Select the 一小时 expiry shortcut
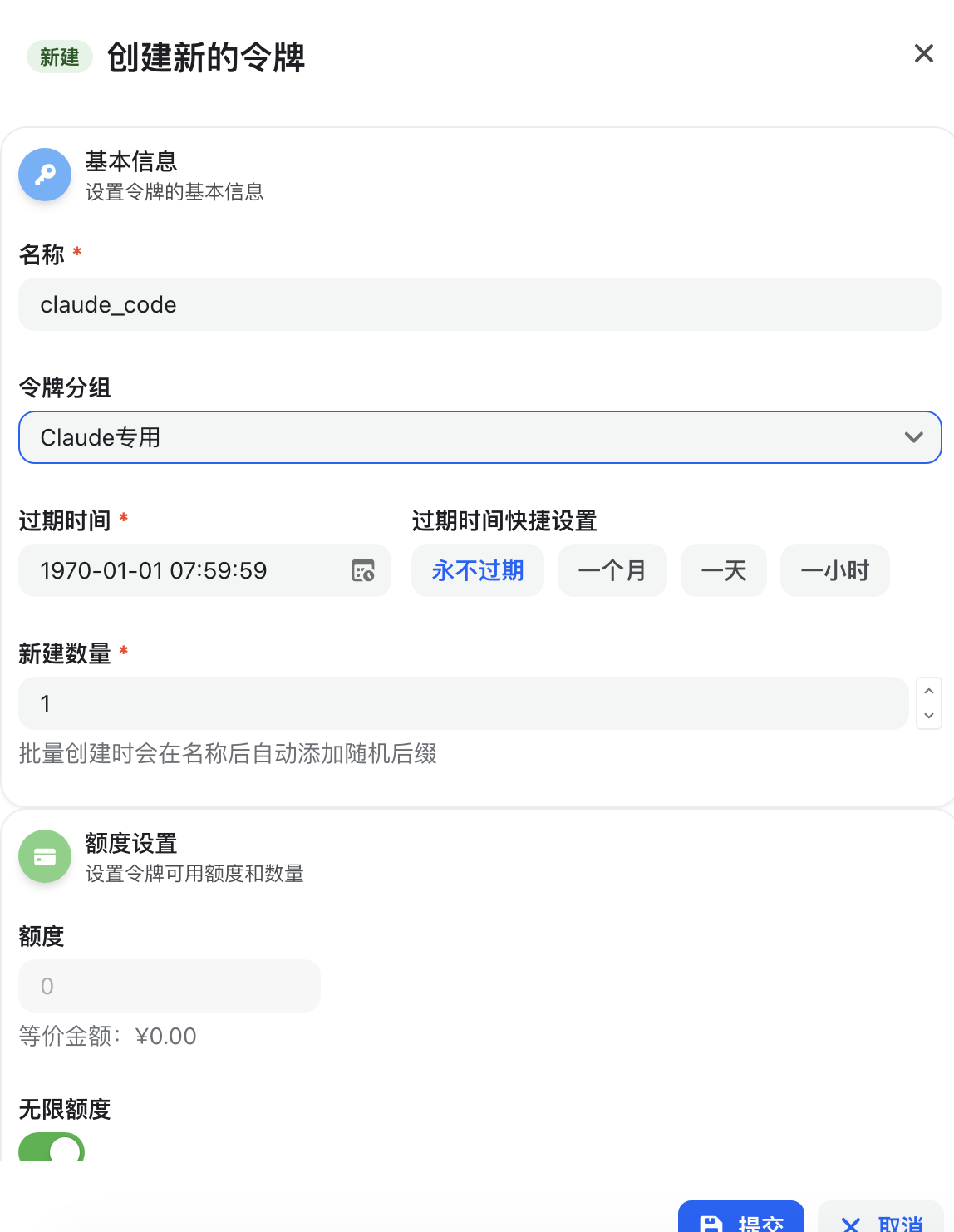This screenshot has height=1232, width=954. point(834,570)
